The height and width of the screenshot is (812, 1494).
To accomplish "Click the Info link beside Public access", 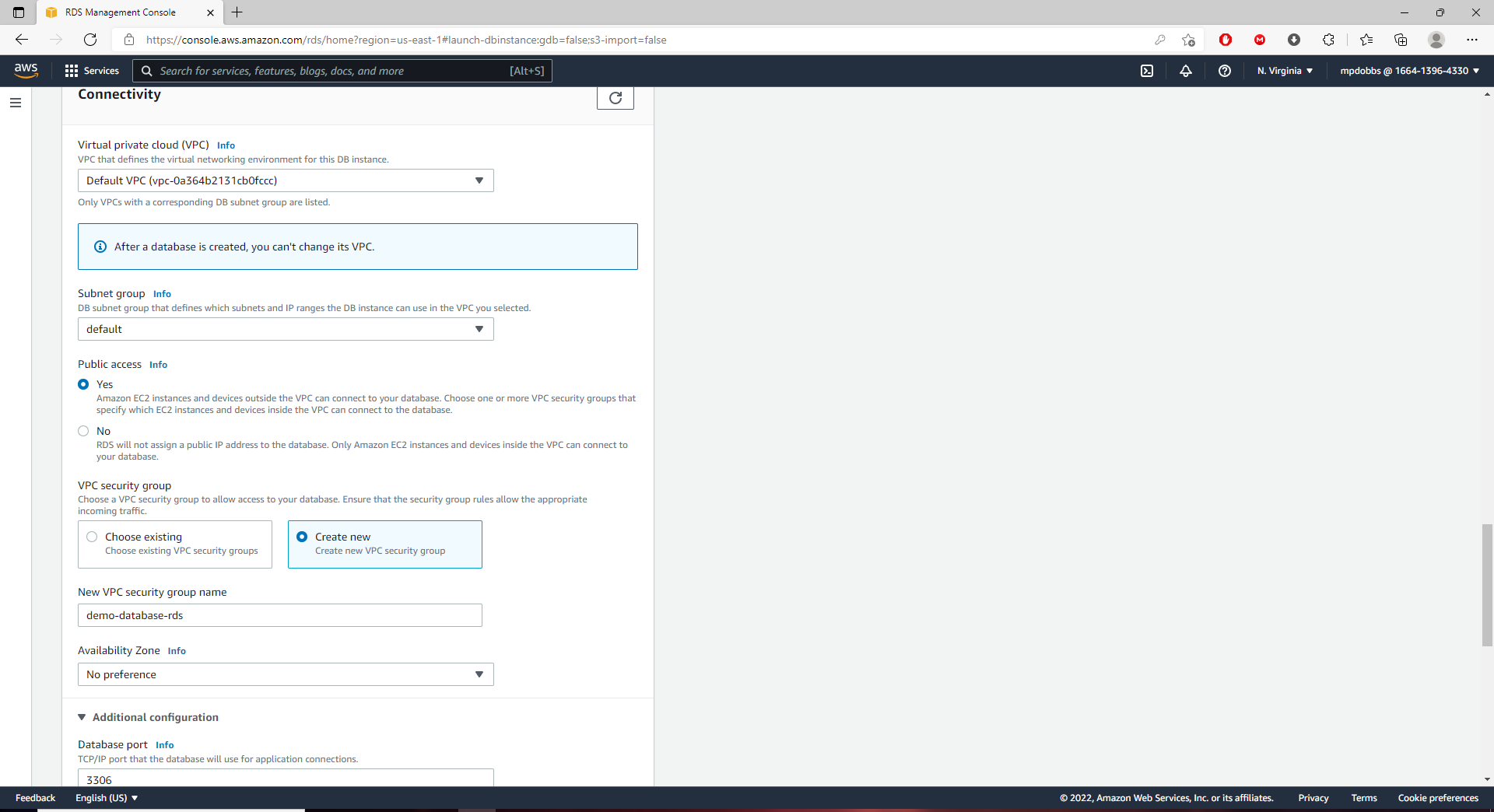I will coord(158,365).
